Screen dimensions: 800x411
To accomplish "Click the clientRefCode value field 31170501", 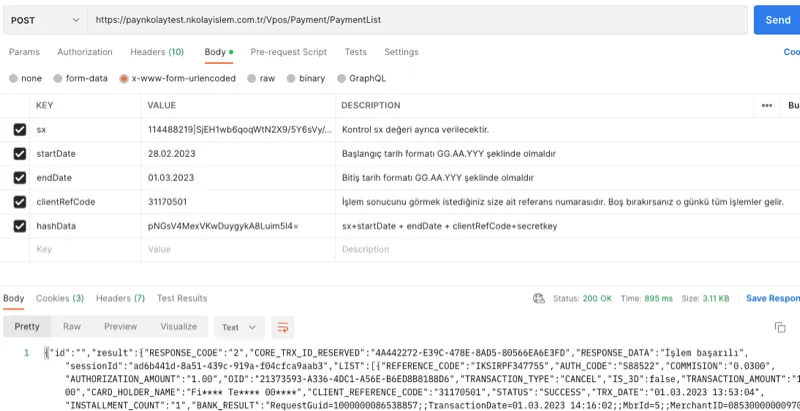I will point(170,203).
